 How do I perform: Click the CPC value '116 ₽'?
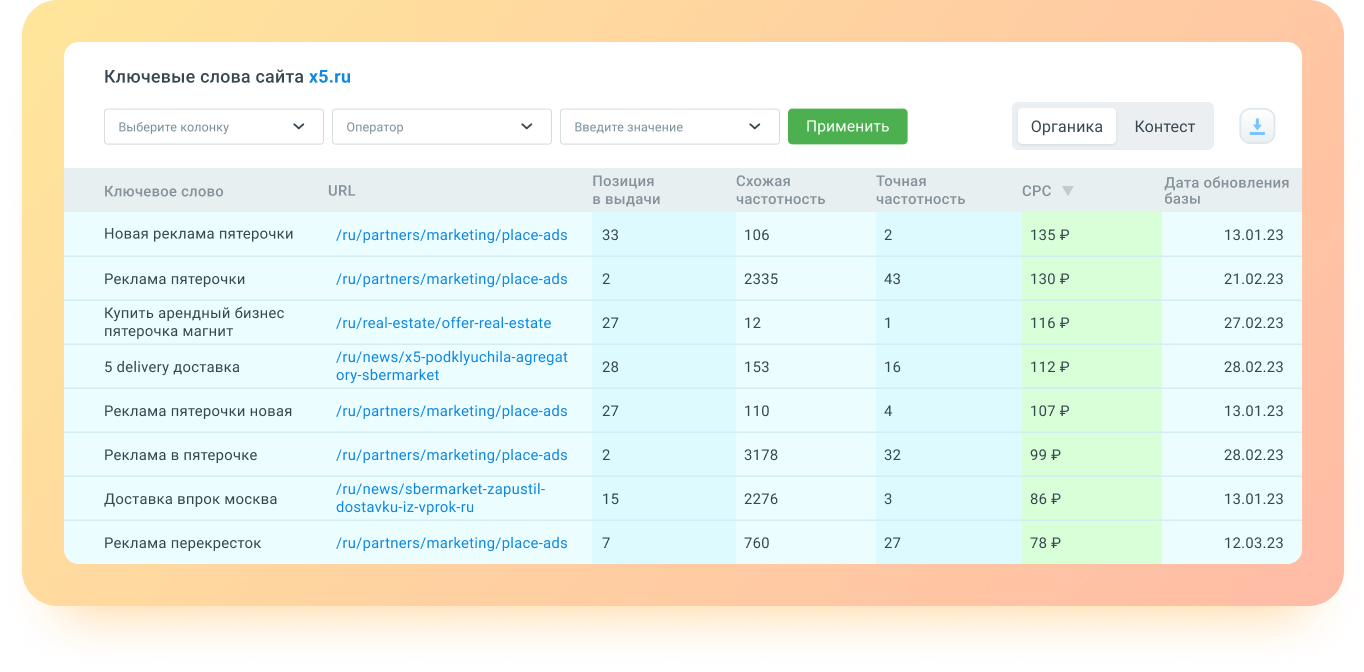[x=1050, y=323]
